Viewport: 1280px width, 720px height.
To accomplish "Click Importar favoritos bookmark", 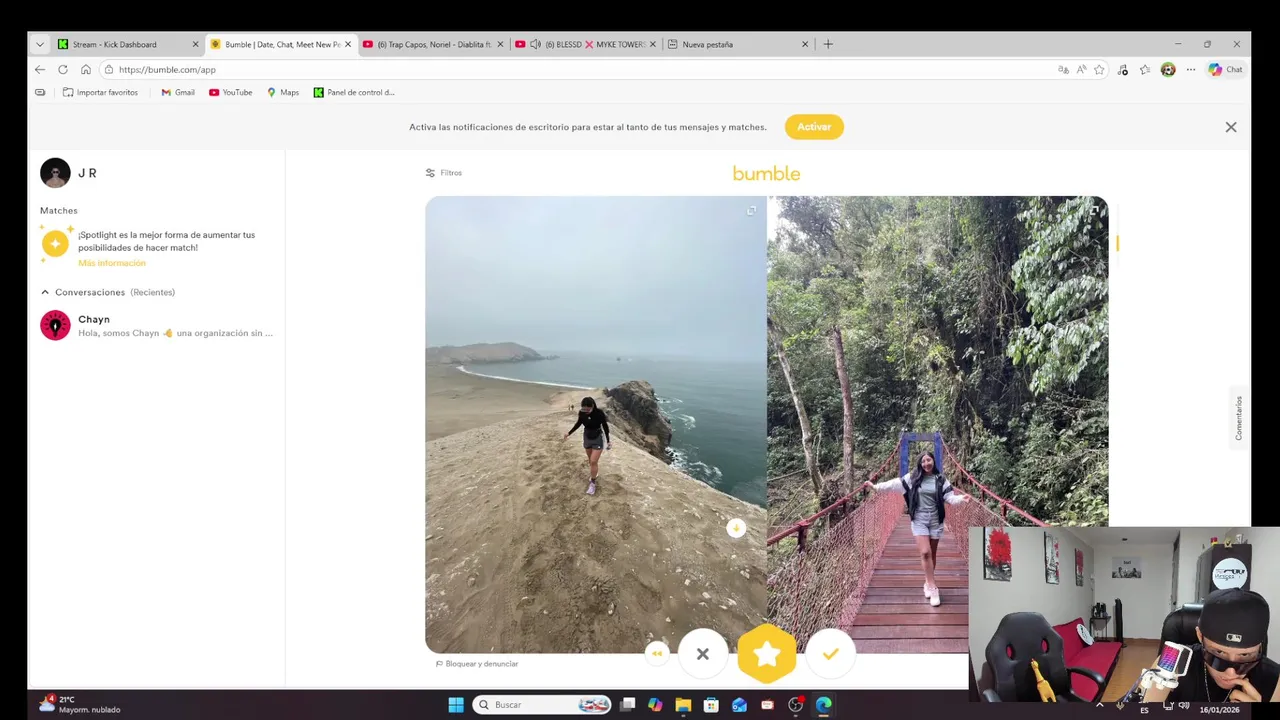I will [100, 92].
